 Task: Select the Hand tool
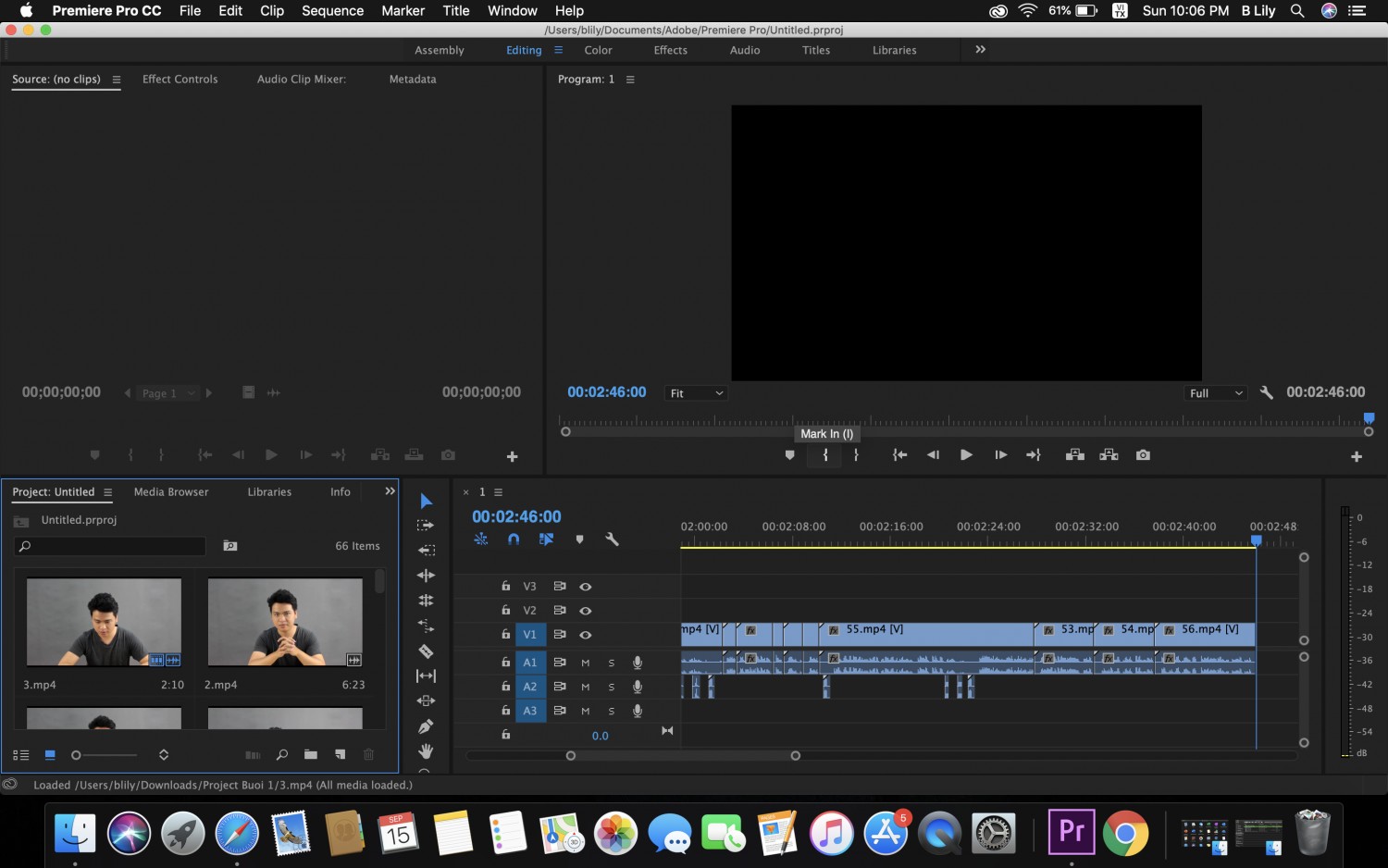426,751
